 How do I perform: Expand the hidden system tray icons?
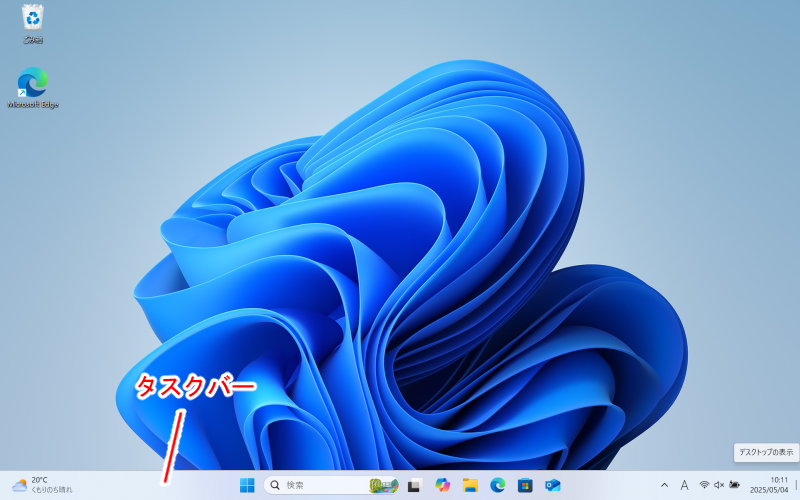664,485
